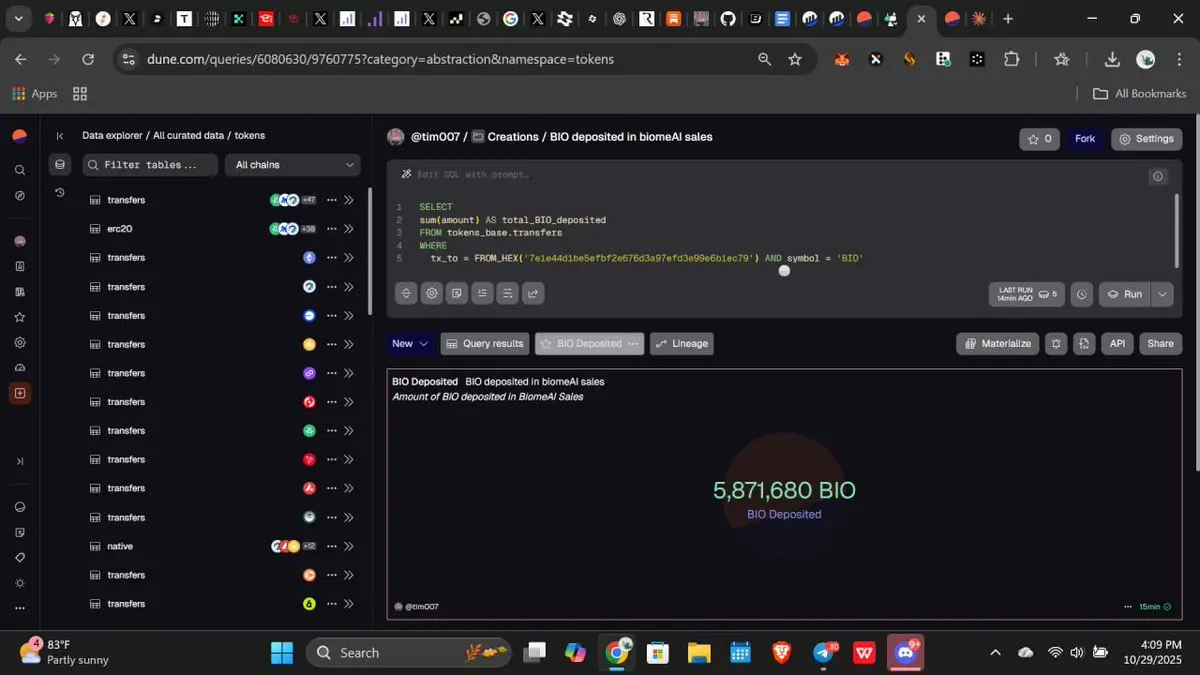Screen dimensions: 1200x675
Task: Collapse the Data explorer panel
Action: point(60,136)
